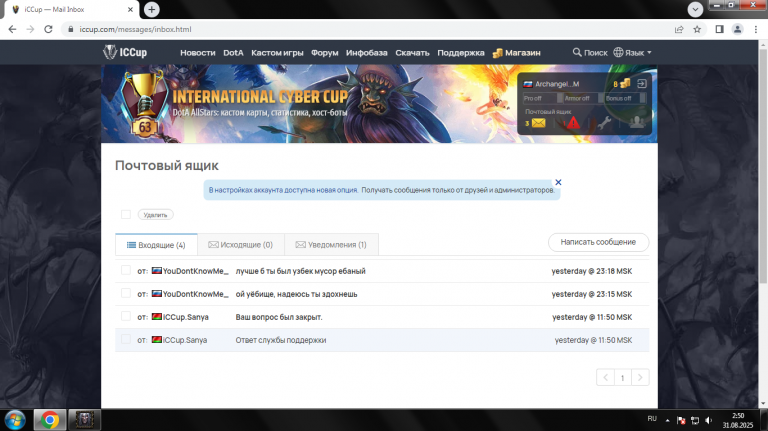Viewport: 768px width, 431px height.
Task: Click the browser forward arrow
Action: [x=30, y=29]
